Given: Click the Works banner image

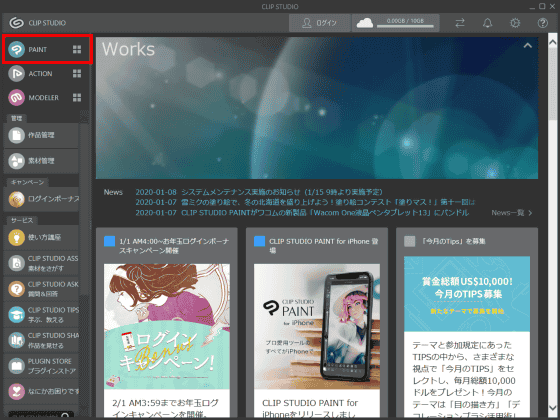Looking at the screenshot, I should coord(317,108).
